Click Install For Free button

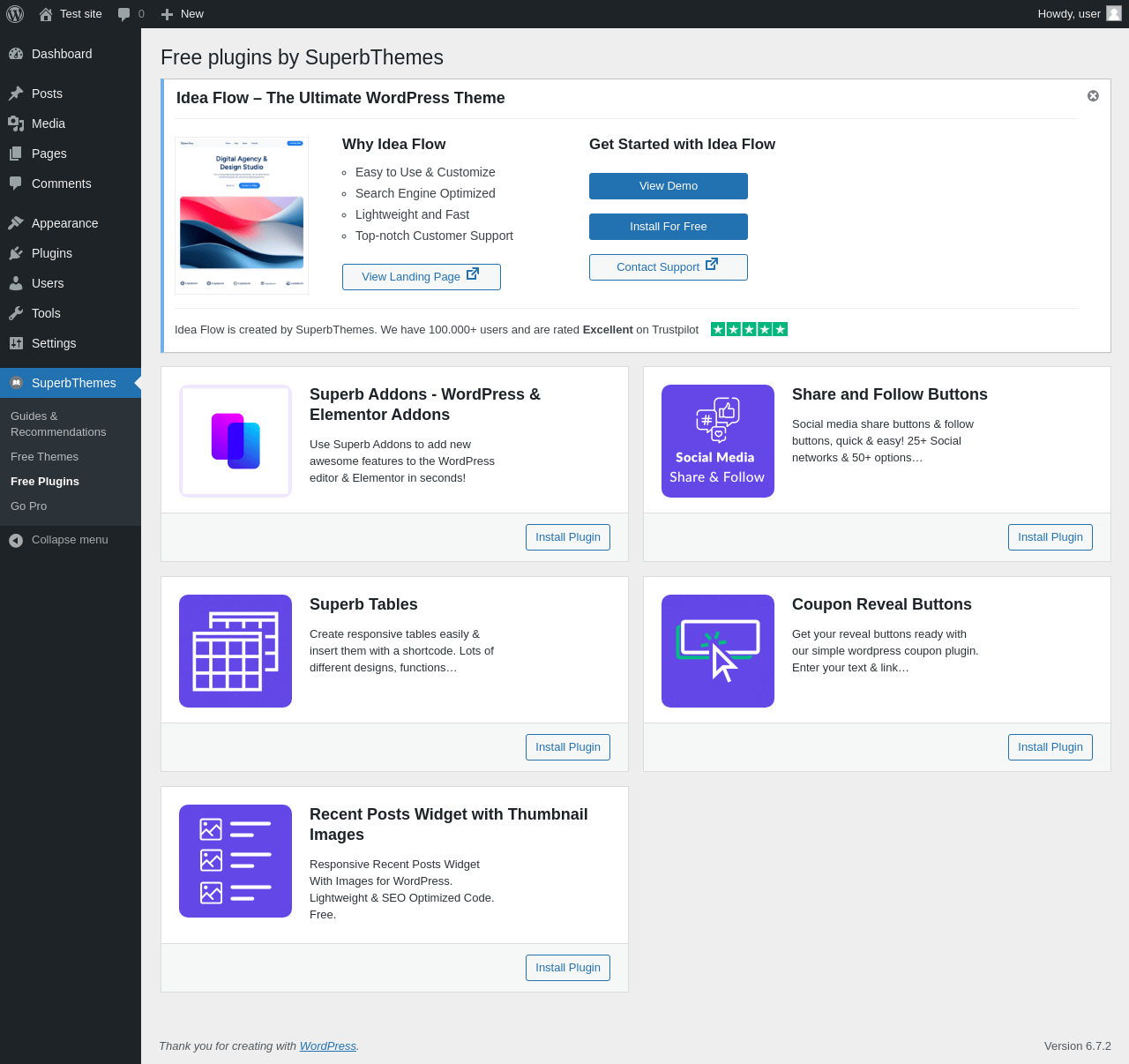click(x=669, y=227)
